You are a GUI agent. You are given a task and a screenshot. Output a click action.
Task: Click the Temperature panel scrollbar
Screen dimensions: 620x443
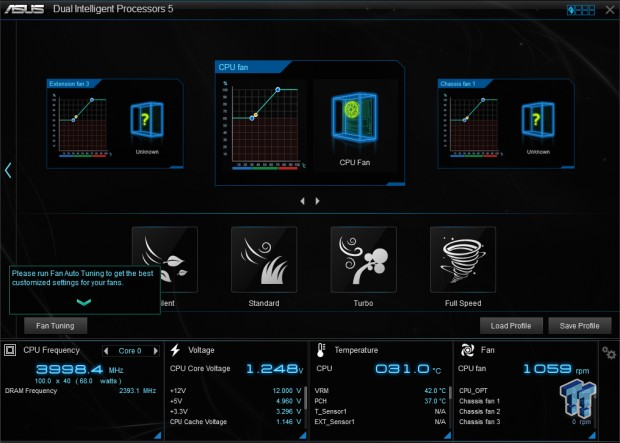(x=450, y=393)
